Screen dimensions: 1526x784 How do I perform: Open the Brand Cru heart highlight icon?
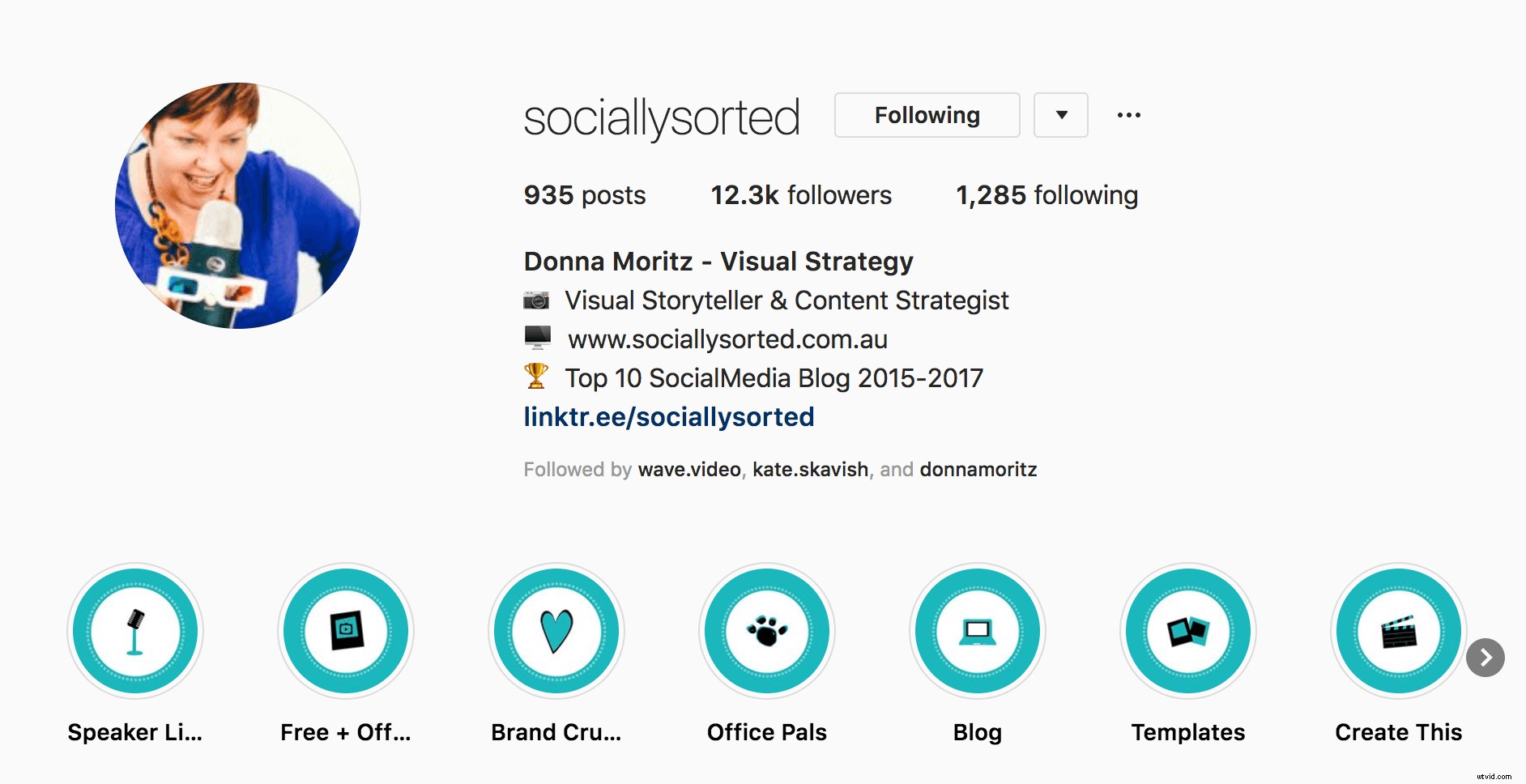tap(556, 632)
